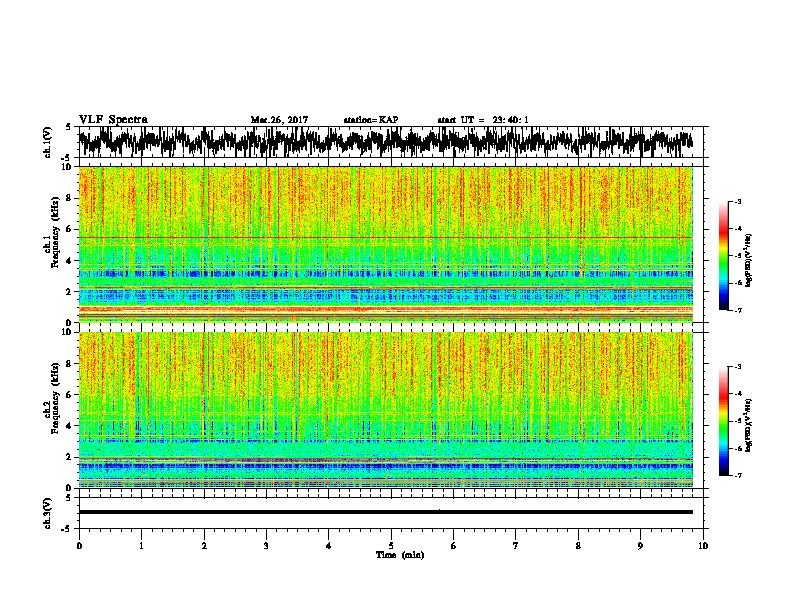The image size is (792, 612).
Task: Click the 'ch.1(V)' waveform axis label
Action: (x=47, y=142)
